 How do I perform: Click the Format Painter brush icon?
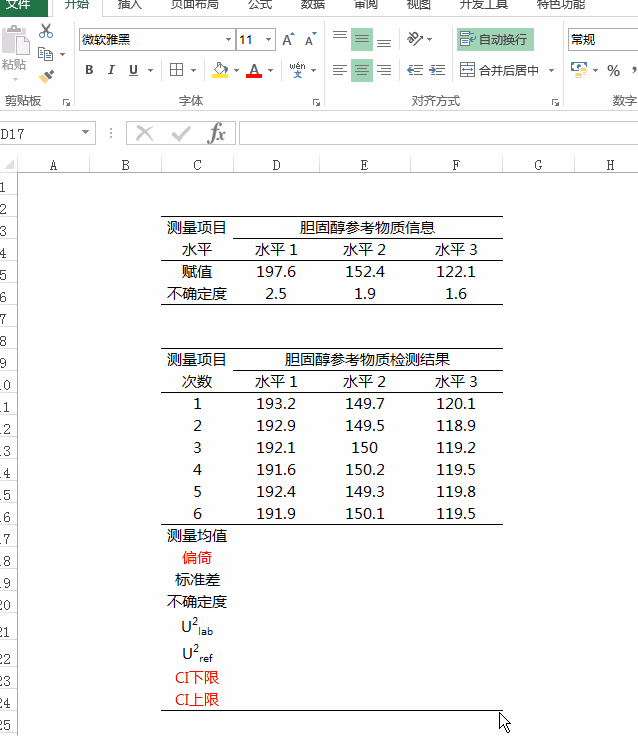[45, 76]
